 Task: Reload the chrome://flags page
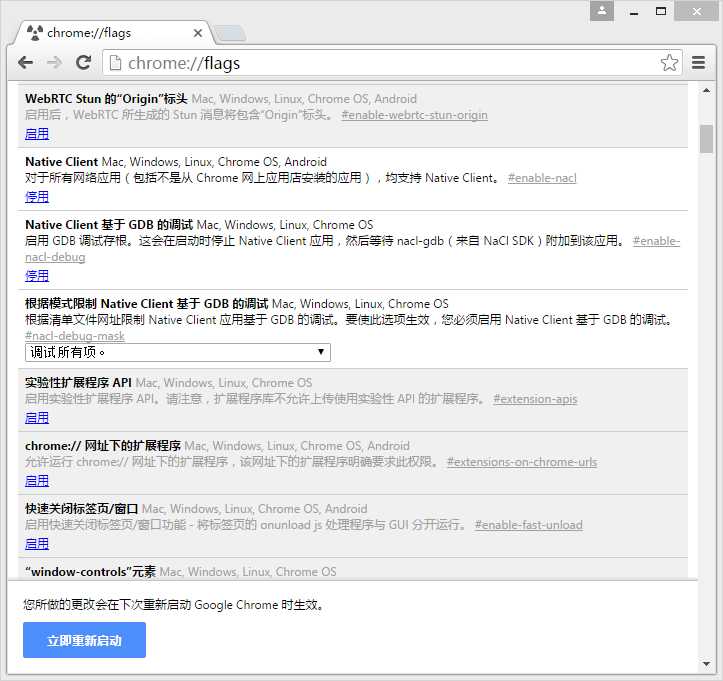click(x=83, y=62)
